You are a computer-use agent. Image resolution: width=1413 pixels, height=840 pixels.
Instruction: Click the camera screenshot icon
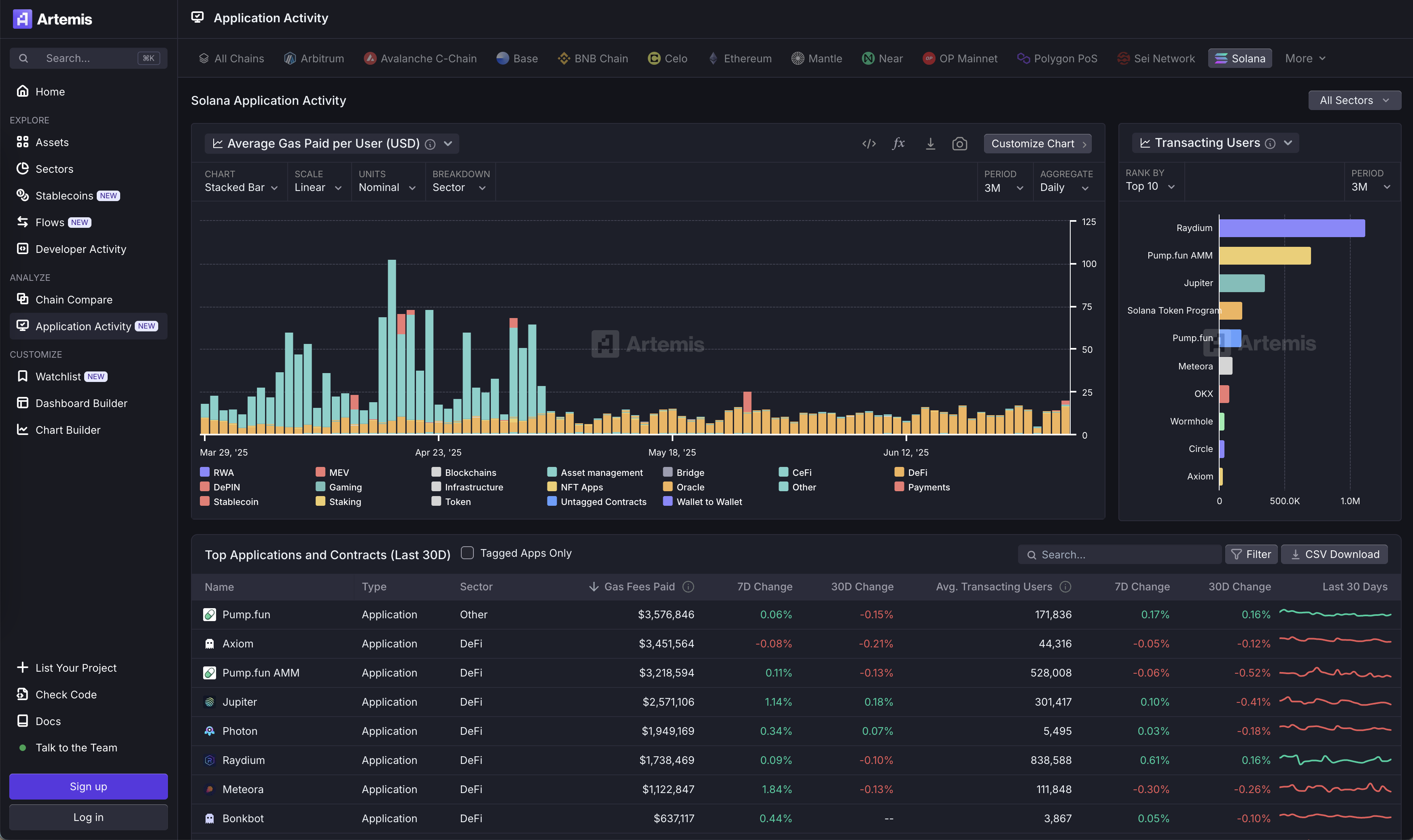(959, 144)
